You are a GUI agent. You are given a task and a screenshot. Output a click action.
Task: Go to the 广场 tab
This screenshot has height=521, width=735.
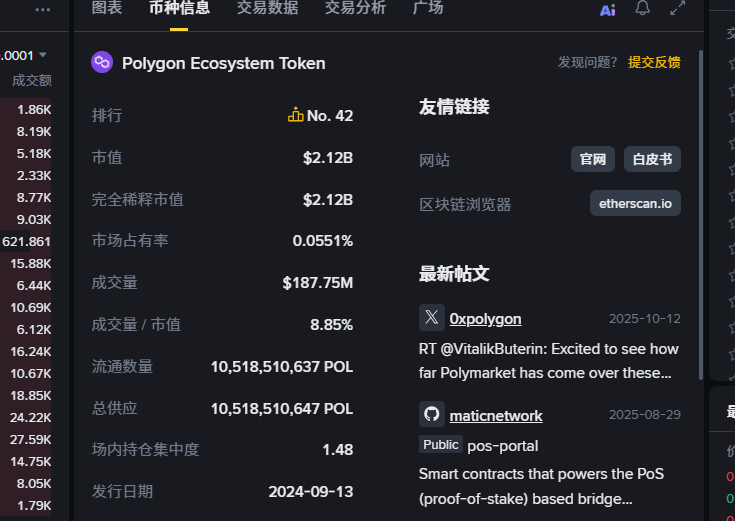[428, 8]
